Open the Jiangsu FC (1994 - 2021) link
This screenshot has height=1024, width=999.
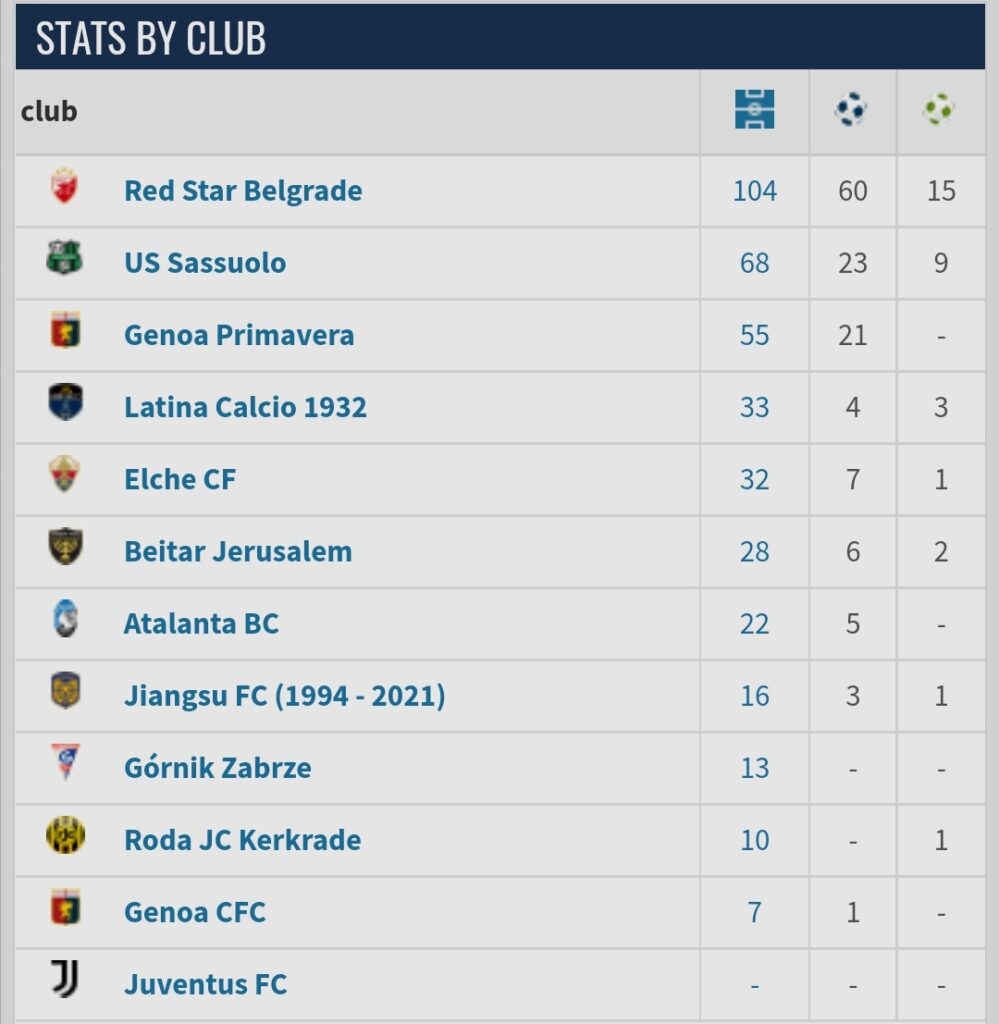click(285, 696)
